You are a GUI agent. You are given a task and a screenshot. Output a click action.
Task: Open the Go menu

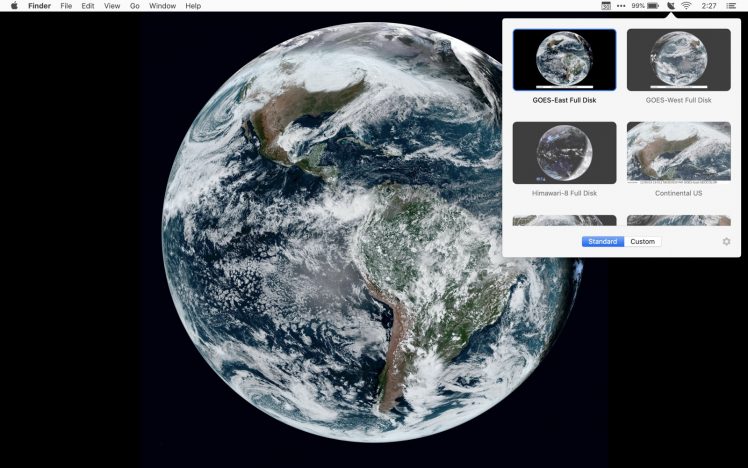tap(135, 6)
